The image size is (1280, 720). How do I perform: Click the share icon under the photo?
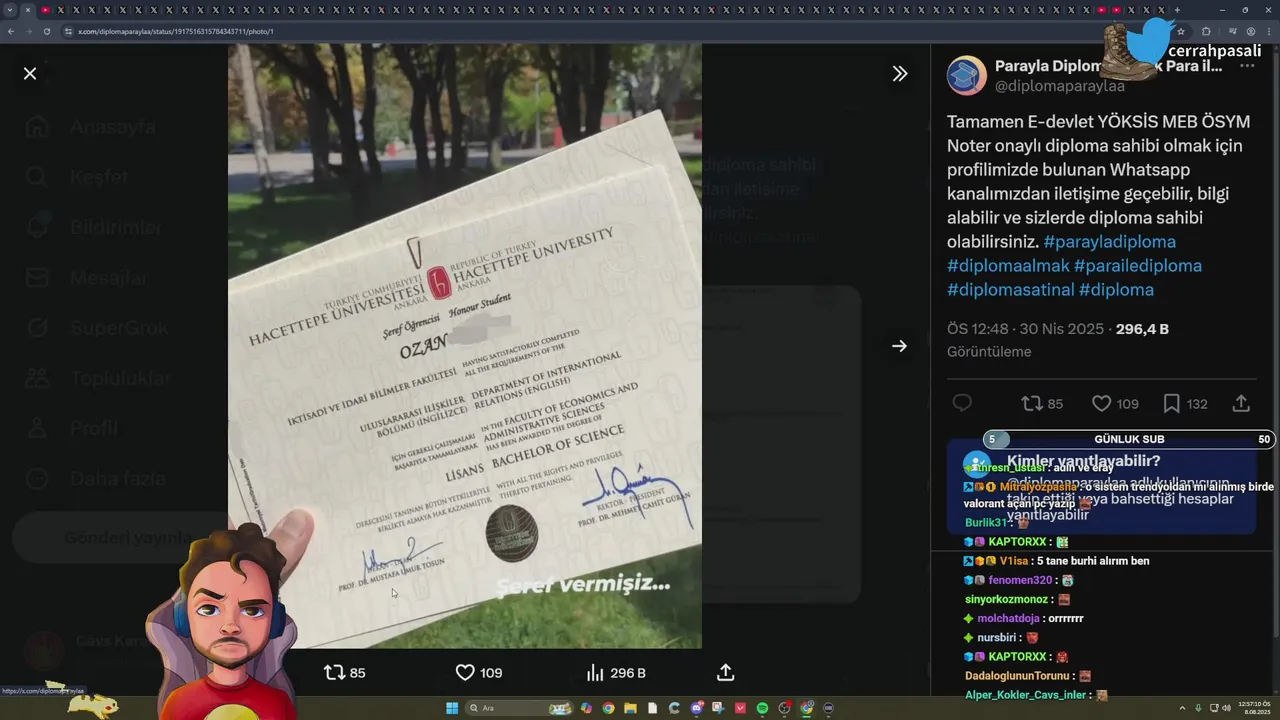tap(726, 673)
